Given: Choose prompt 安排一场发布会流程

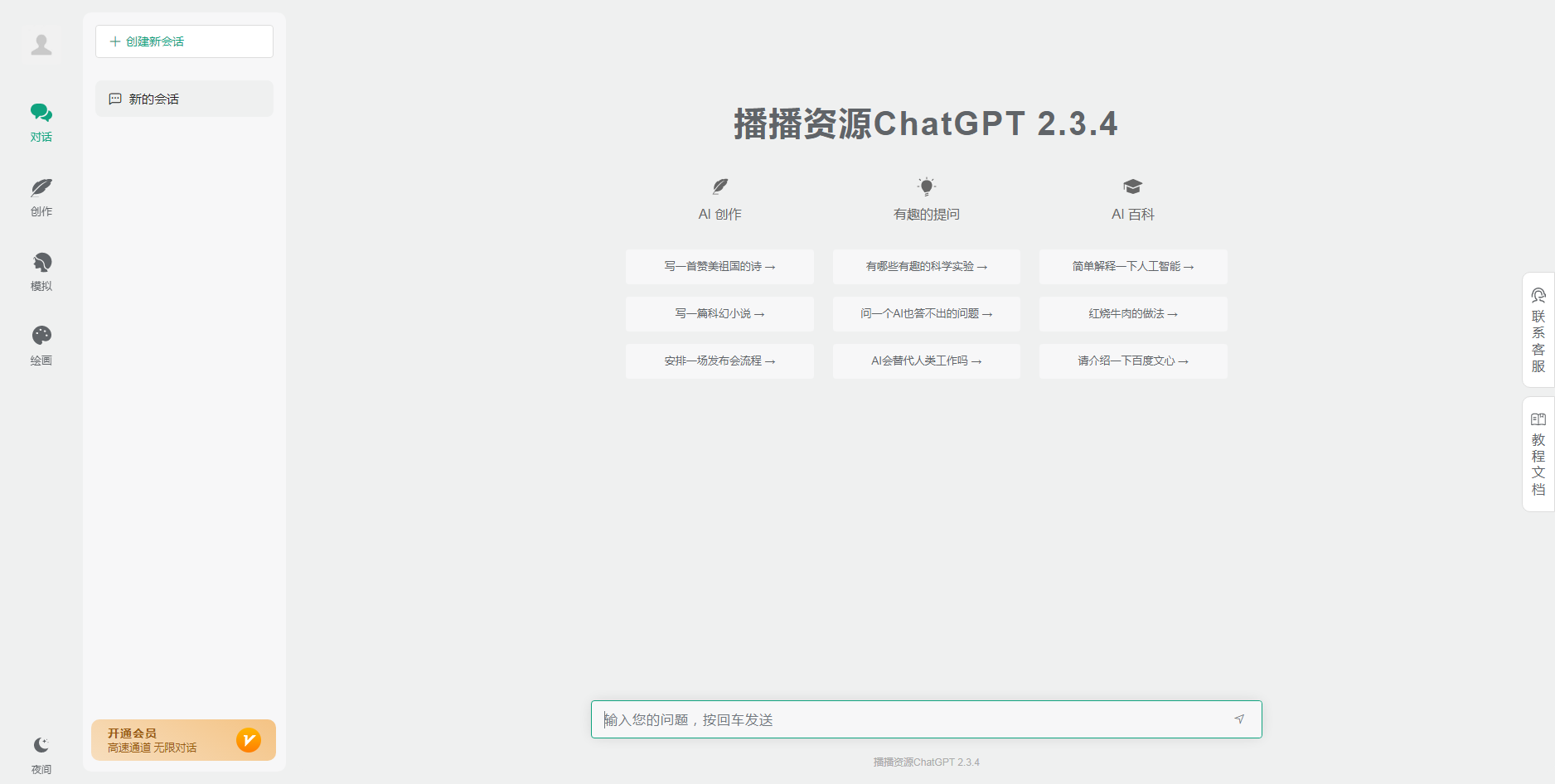Looking at the screenshot, I should pyautogui.click(x=719, y=361).
